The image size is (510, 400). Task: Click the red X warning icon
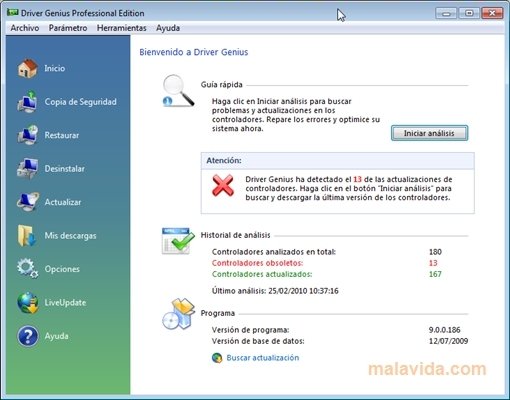pyautogui.click(x=223, y=185)
